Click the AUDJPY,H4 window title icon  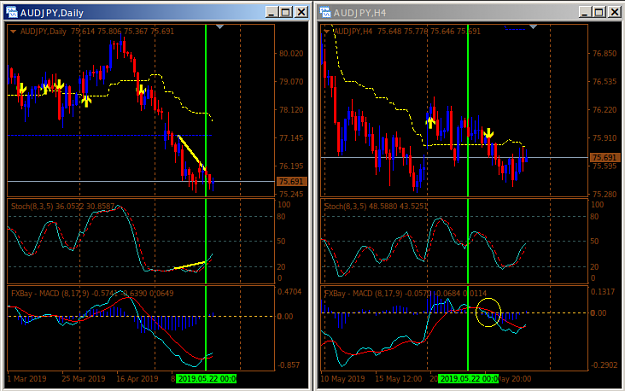325,12
